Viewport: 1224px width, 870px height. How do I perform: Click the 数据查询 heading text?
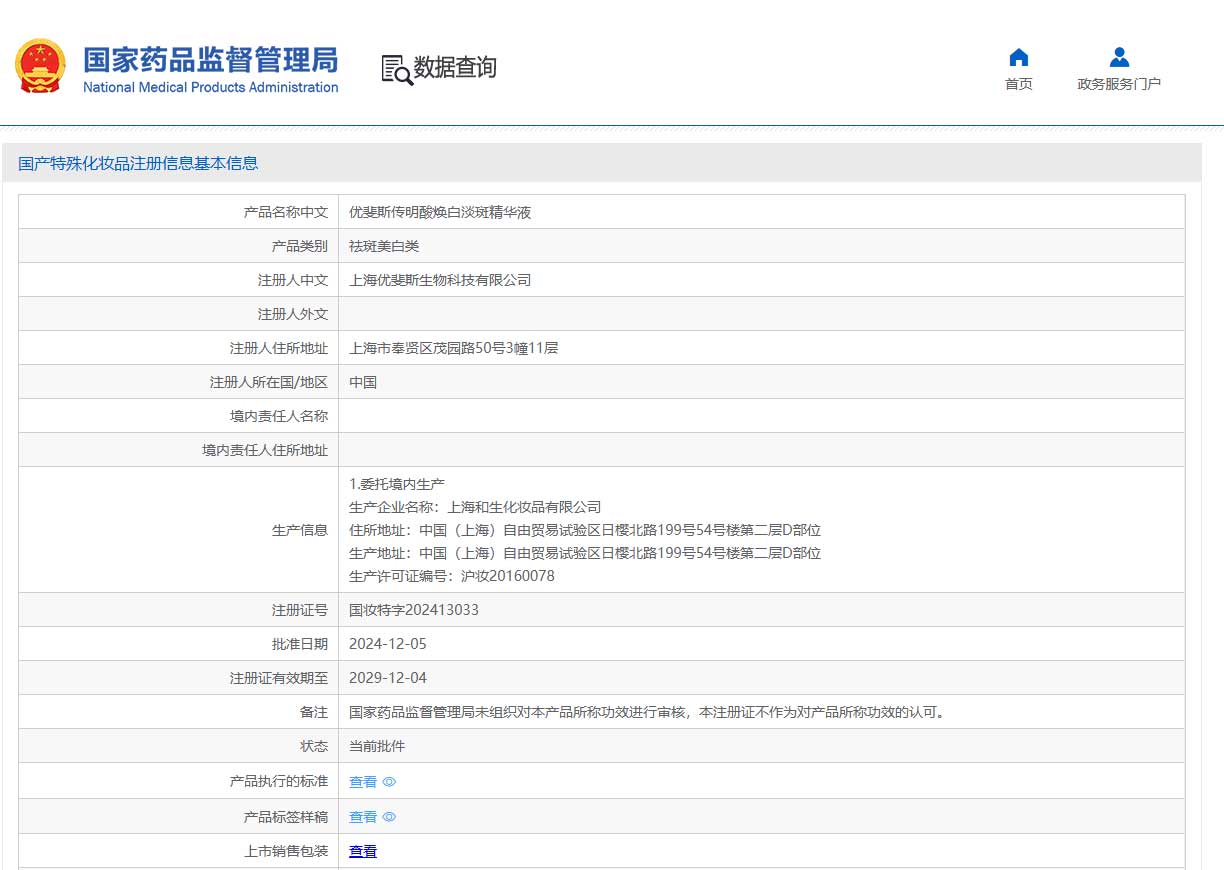[455, 68]
